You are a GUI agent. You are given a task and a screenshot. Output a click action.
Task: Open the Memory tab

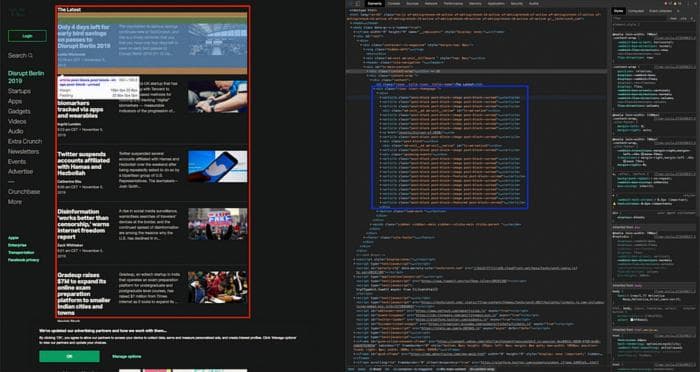pyautogui.click(x=475, y=4)
